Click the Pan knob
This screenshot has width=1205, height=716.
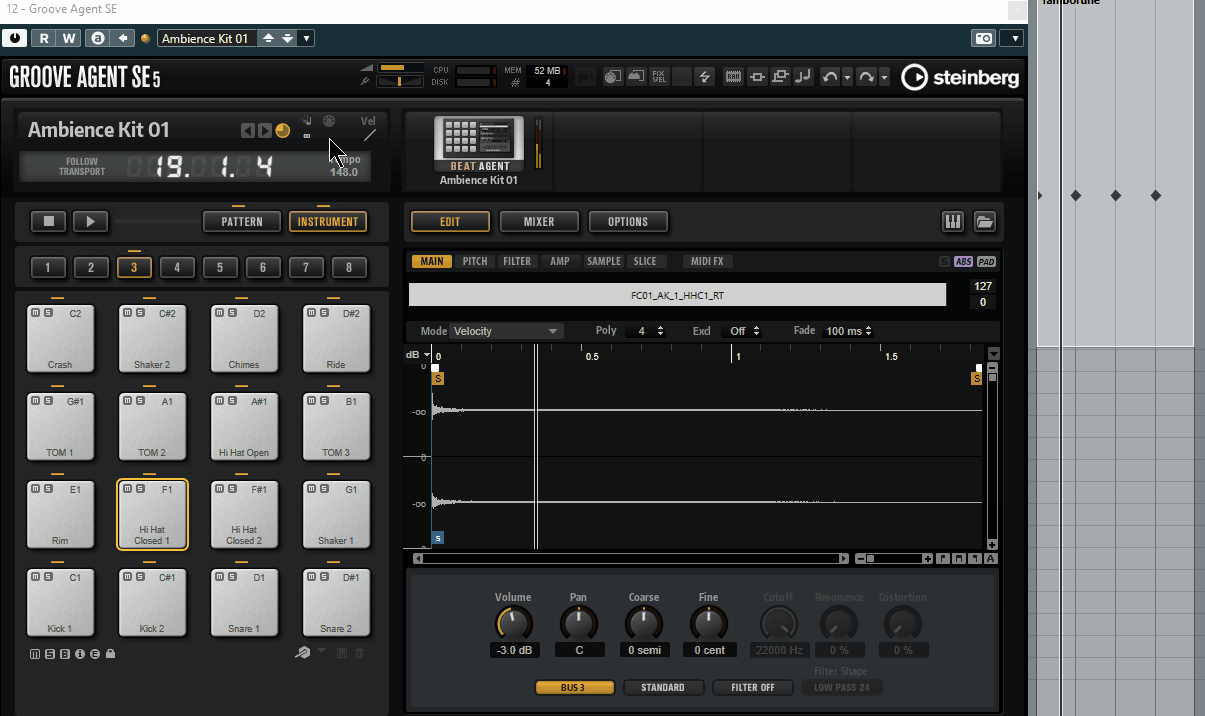(578, 623)
